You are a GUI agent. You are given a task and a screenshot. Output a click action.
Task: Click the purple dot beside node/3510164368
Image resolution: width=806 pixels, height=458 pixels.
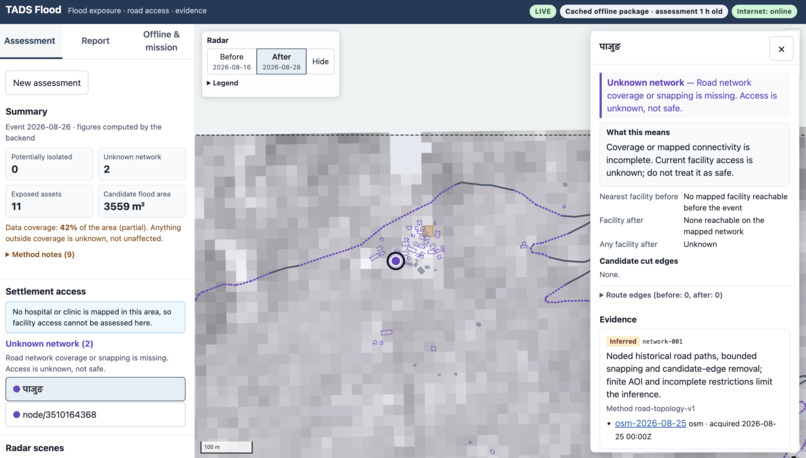click(16, 415)
